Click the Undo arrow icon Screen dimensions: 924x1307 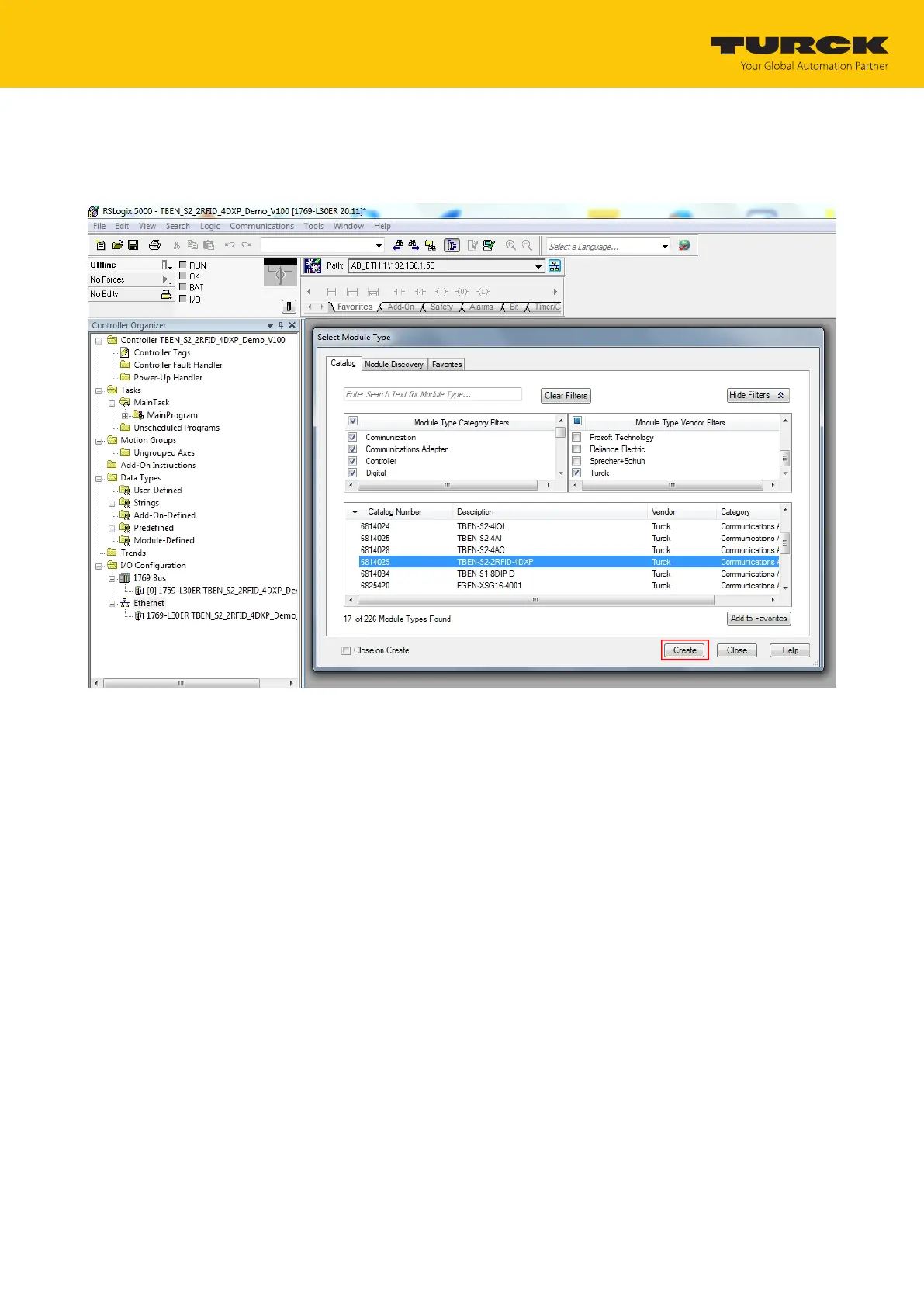[230, 245]
